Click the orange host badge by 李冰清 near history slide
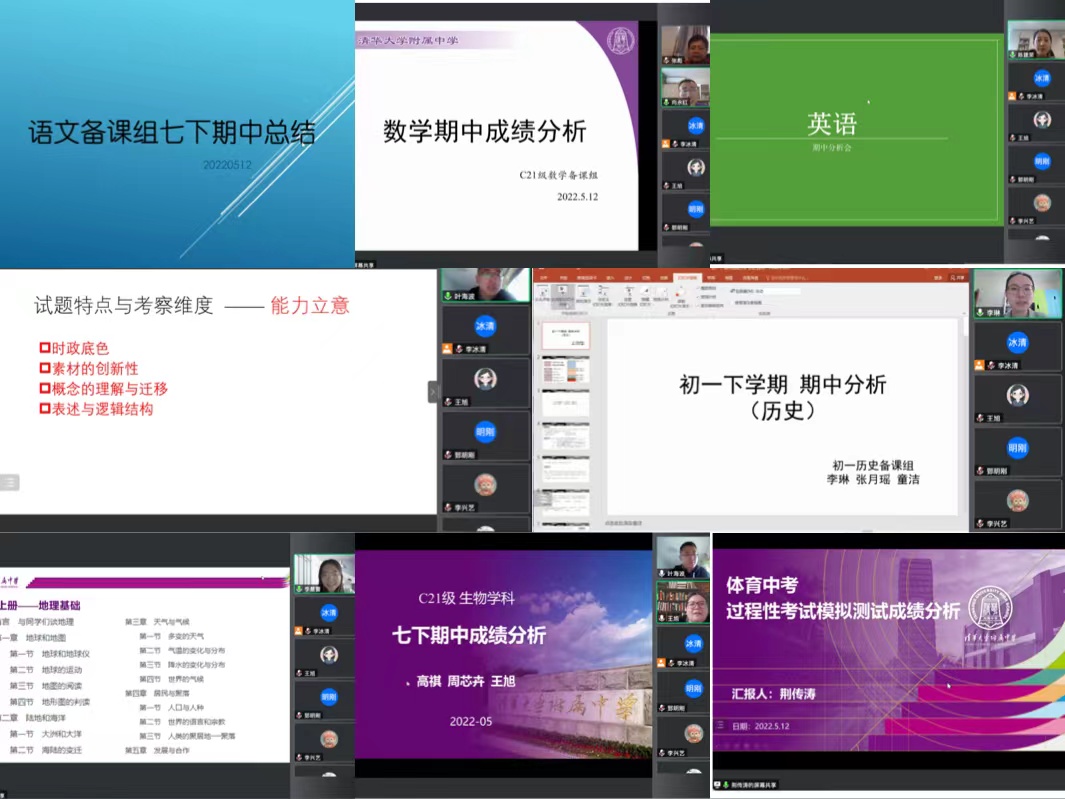 (980, 366)
